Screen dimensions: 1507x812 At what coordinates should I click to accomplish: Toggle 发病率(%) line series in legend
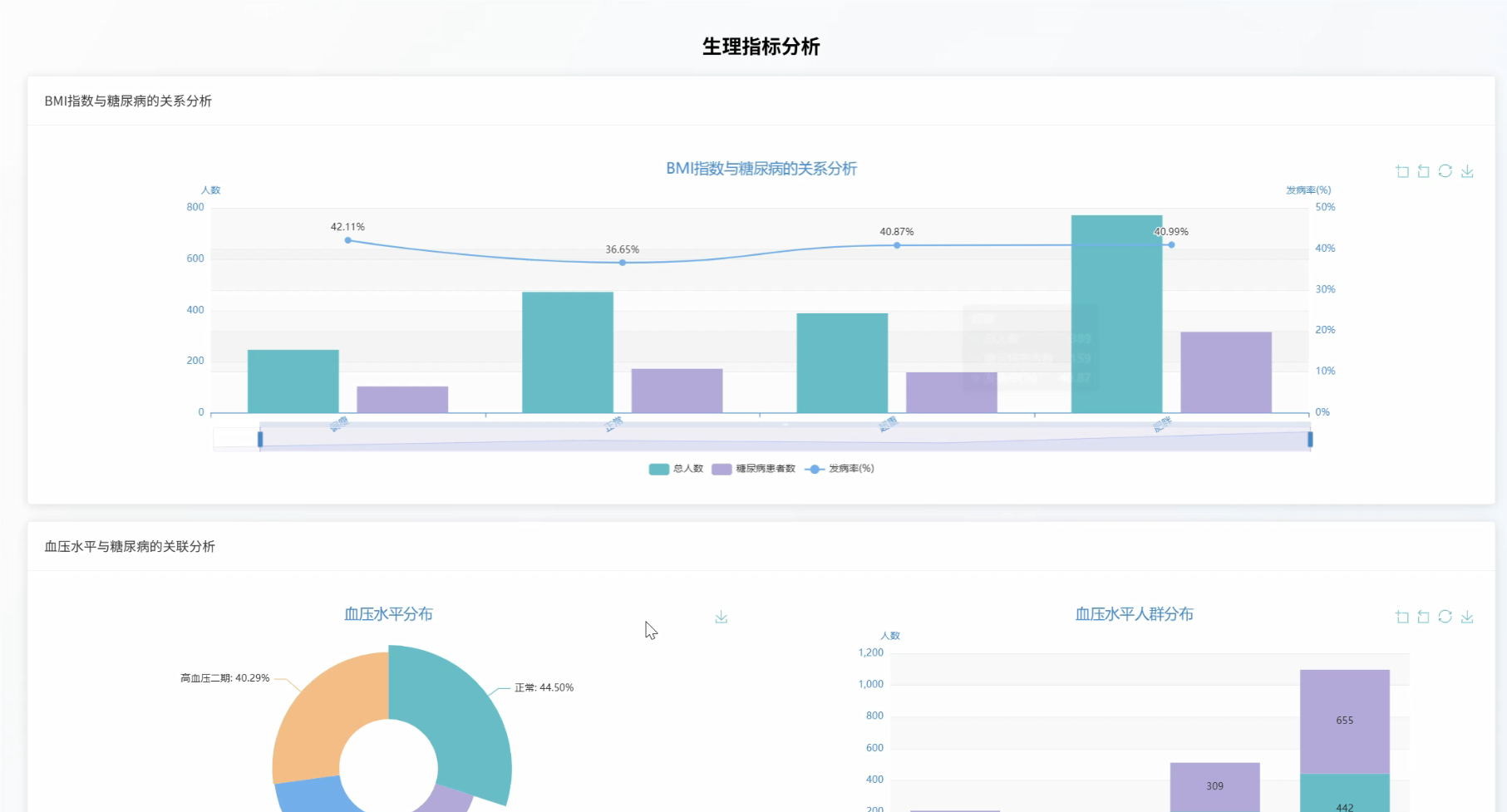[840, 469]
